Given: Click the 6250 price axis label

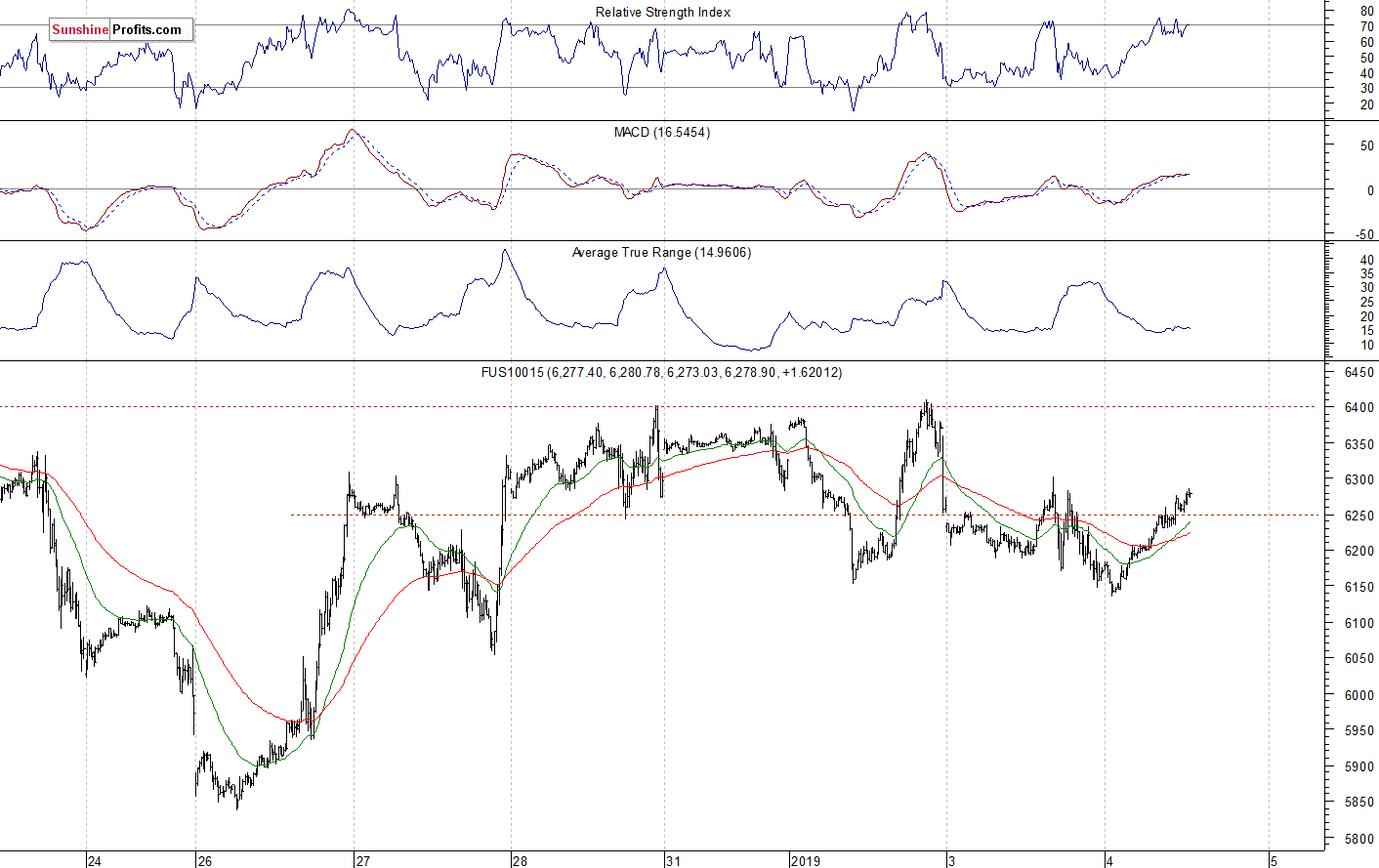Looking at the screenshot, I should coord(1359,516).
